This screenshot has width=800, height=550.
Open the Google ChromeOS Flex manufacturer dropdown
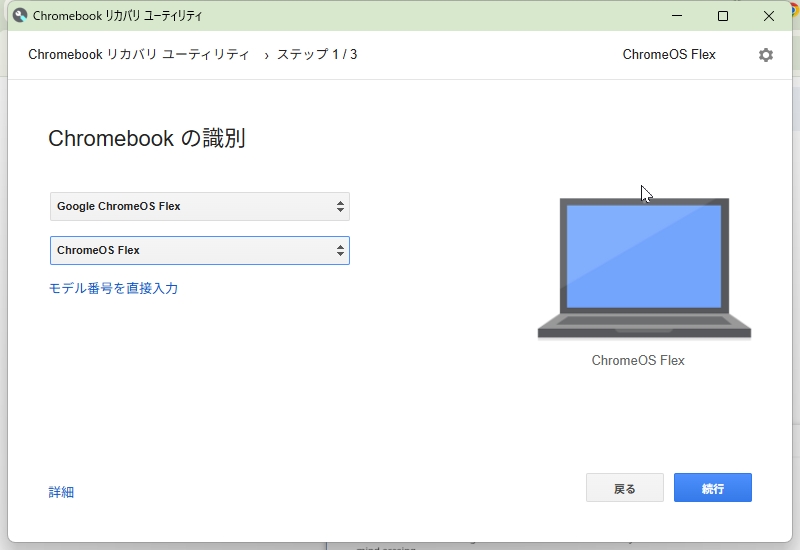coord(199,206)
